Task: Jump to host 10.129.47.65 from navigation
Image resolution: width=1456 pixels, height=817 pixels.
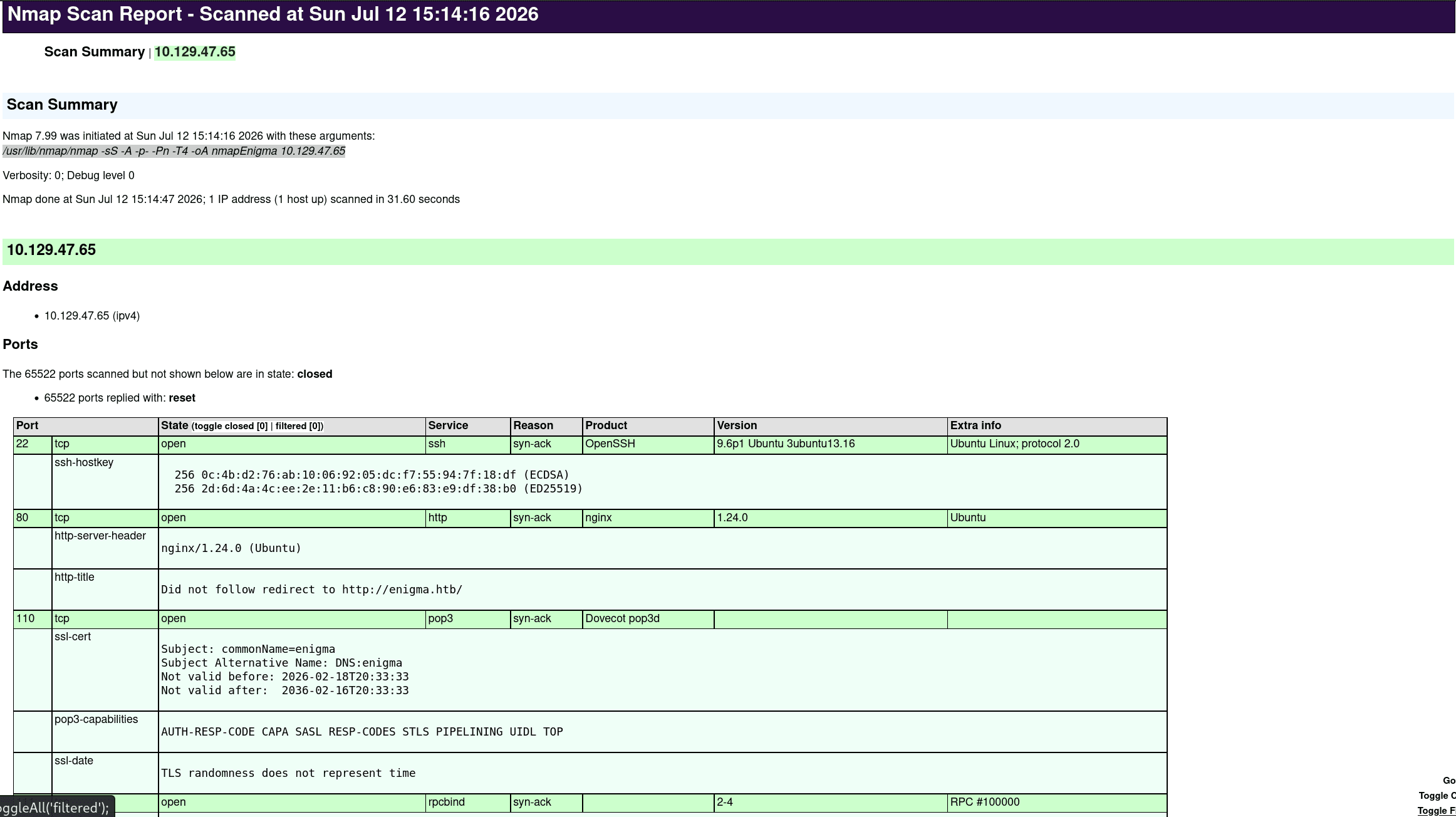Action: 195,52
